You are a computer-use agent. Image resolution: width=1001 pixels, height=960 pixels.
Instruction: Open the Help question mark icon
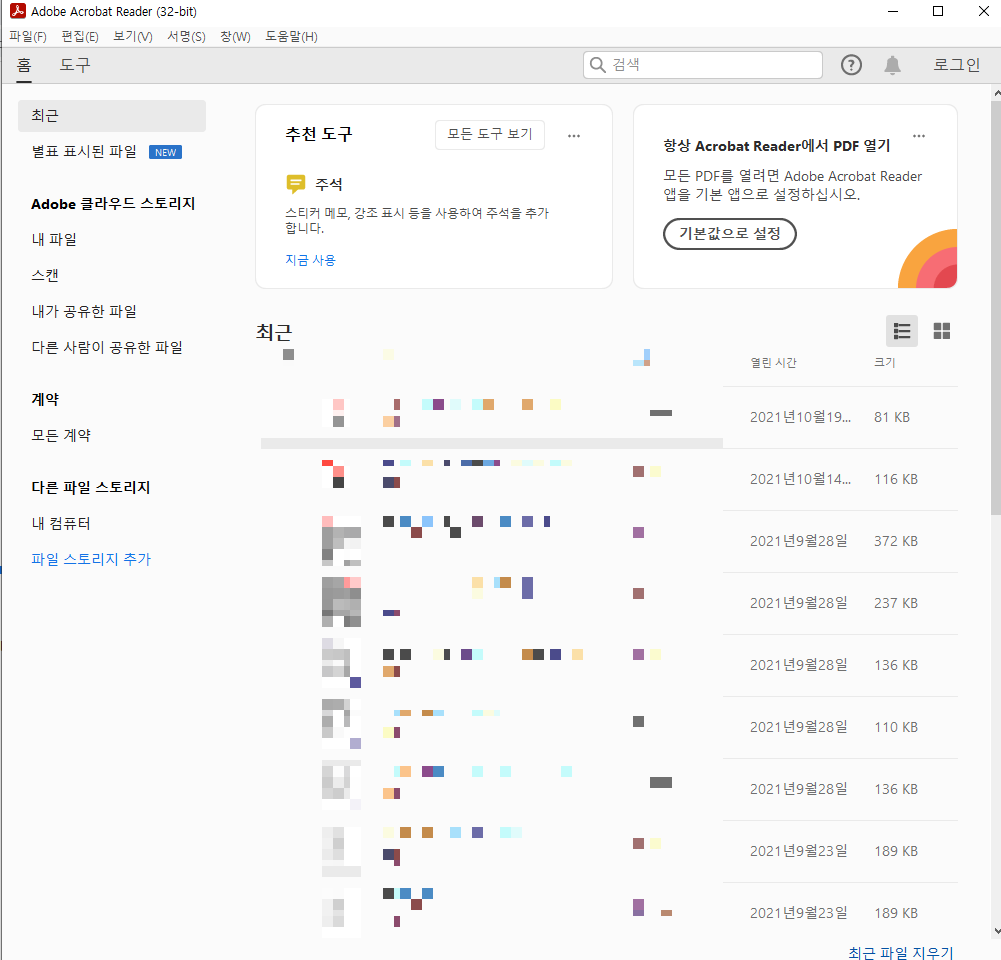pyautogui.click(x=851, y=64)
